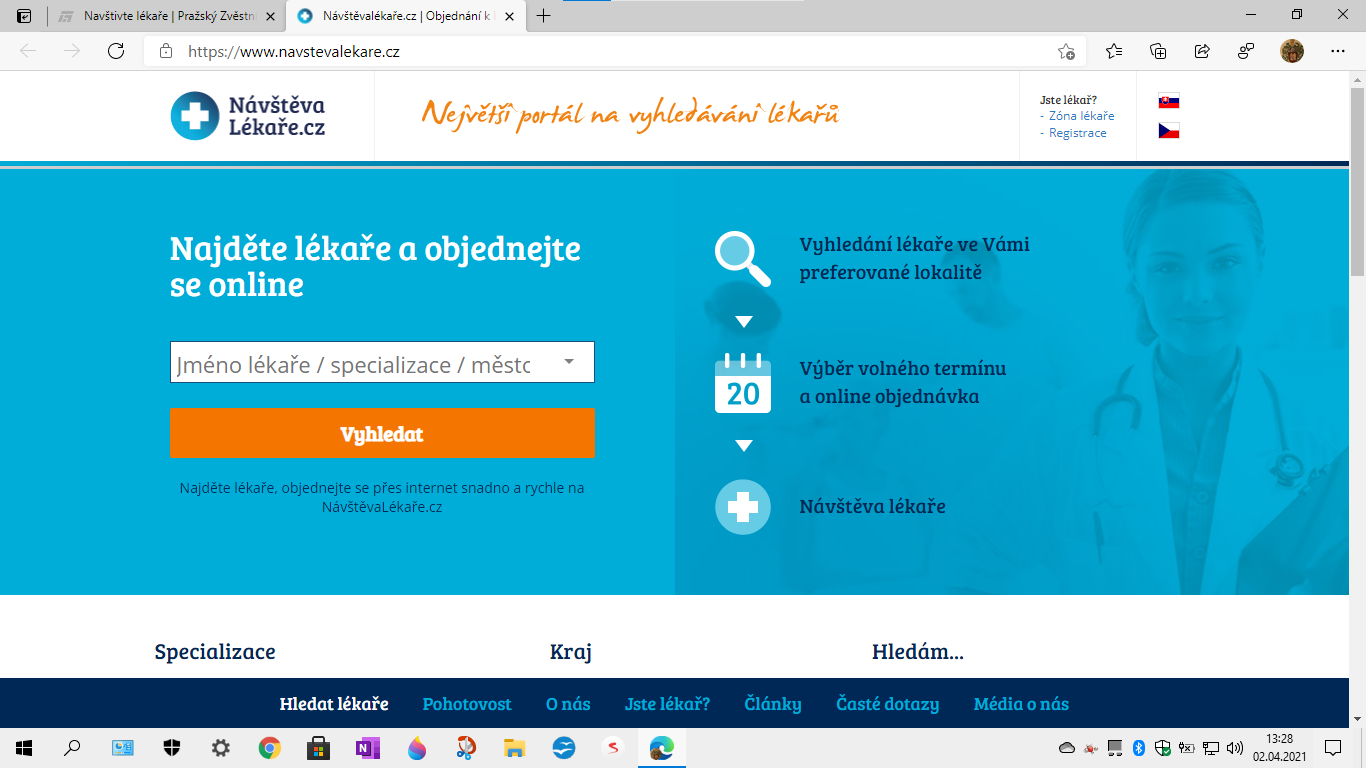Viewport: 1366px width, 768px height.
Task: Open the Registrace link
Action: (1080, 133)
